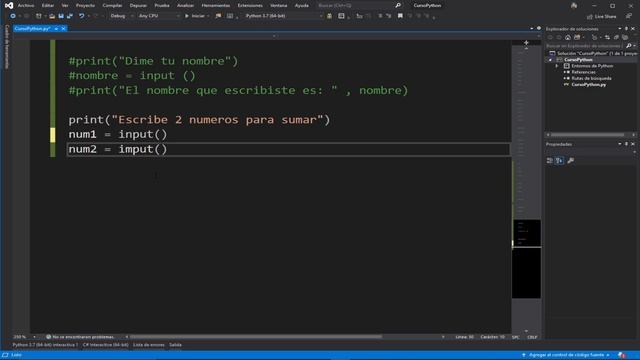Toggle auto-hide pin on Solution Explorer
Screen dimensions: 640x360
[x=626, y=29]
